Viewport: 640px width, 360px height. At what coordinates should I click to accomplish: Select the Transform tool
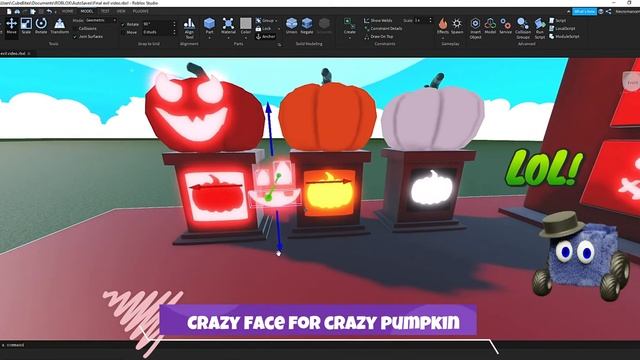coord(60,26)
